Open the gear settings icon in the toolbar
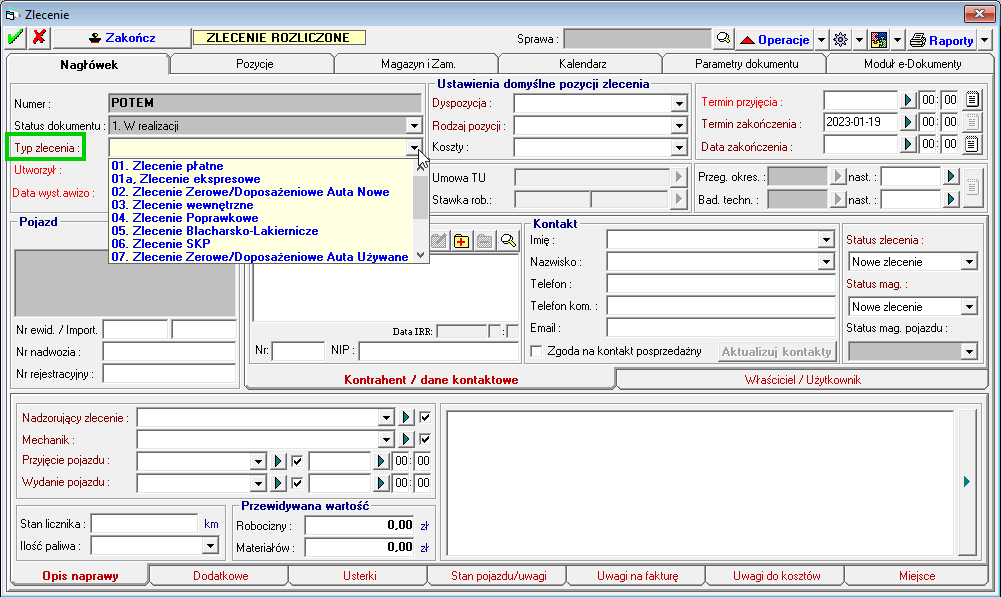 coord(840,39)
